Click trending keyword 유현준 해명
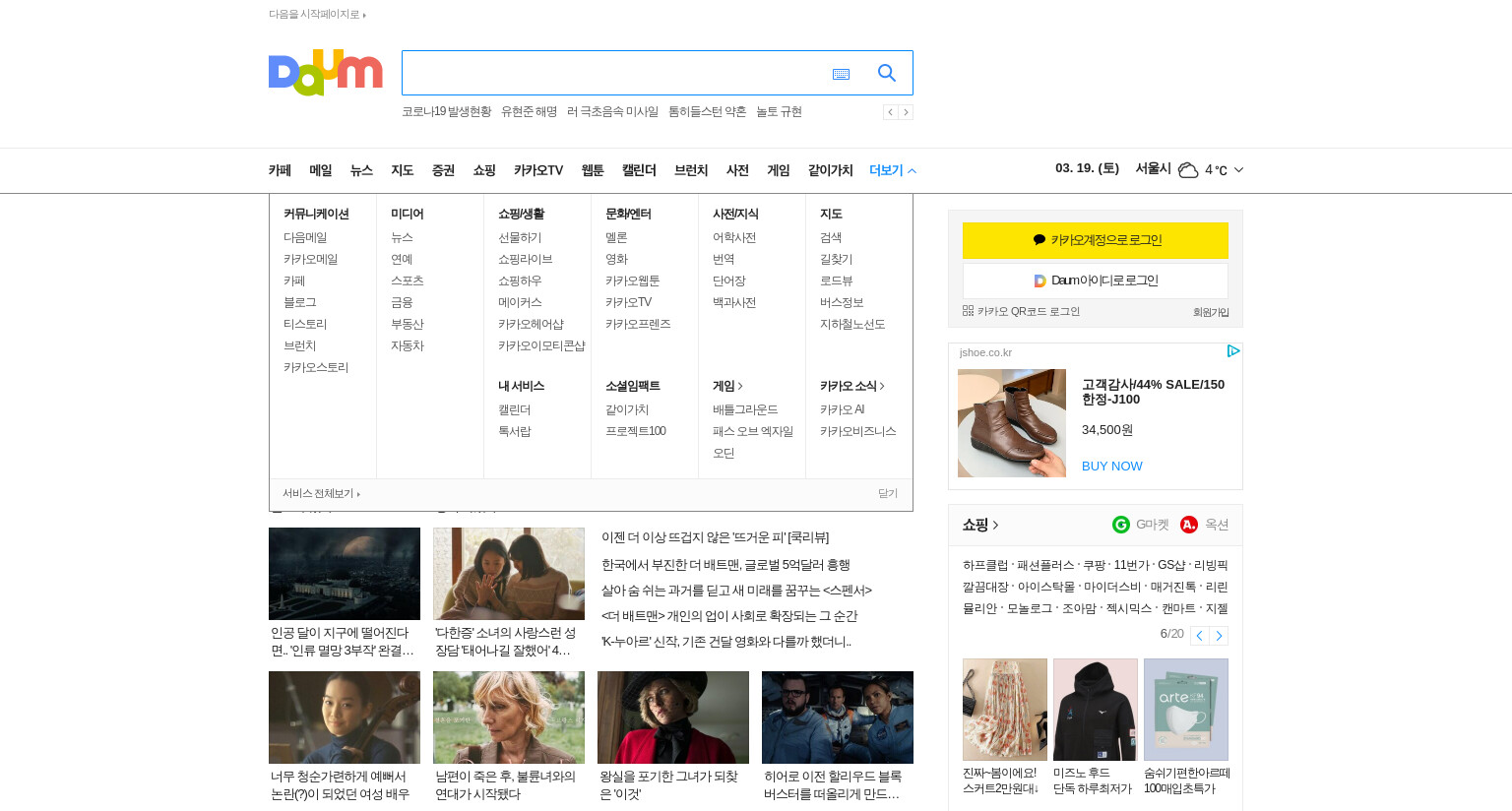1512x811 pixels. [x=529, y=112]
